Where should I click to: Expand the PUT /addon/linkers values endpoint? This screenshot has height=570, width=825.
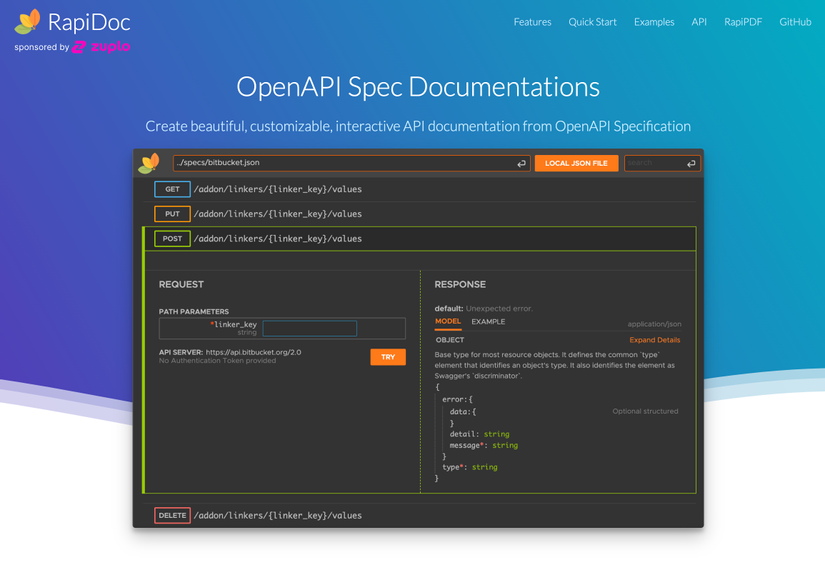pos(419,214)
